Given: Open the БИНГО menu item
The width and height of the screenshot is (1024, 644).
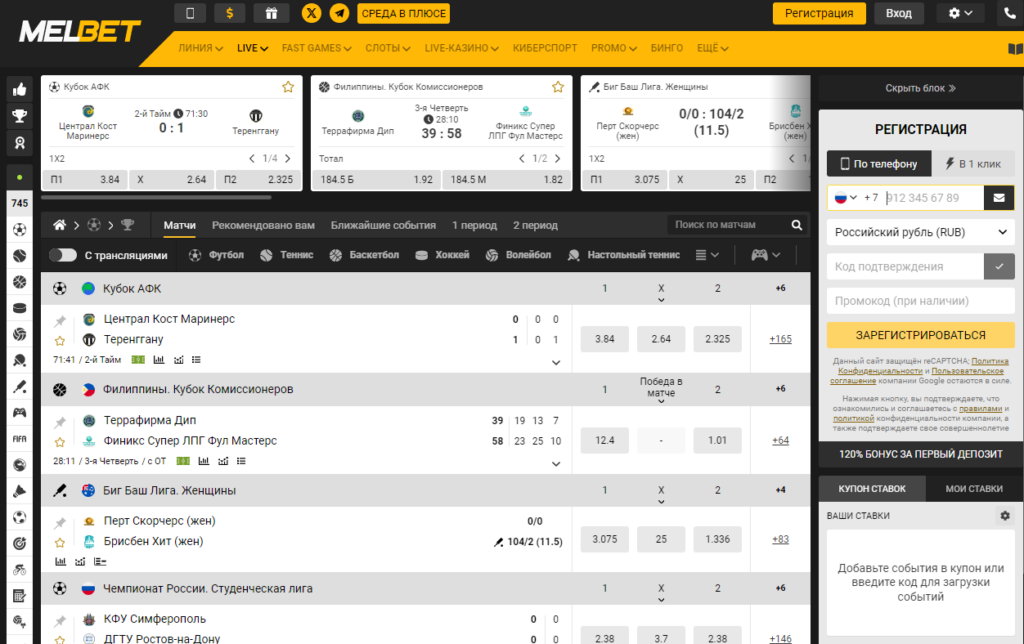Looking at the screenshot, I should click(667, 48).
